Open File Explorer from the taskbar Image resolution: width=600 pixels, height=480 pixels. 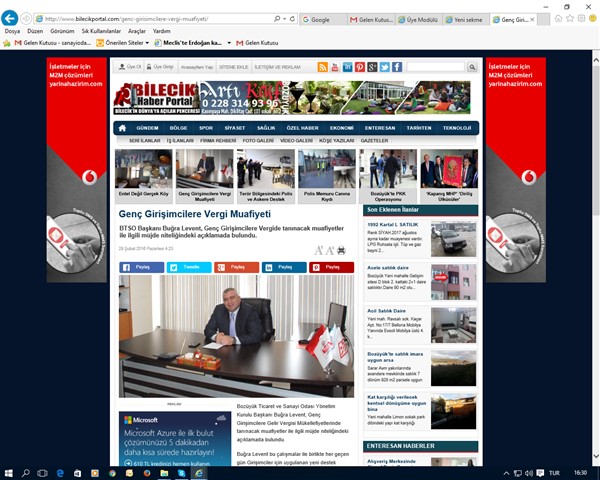pyautogui.click(x=164, y=473)
